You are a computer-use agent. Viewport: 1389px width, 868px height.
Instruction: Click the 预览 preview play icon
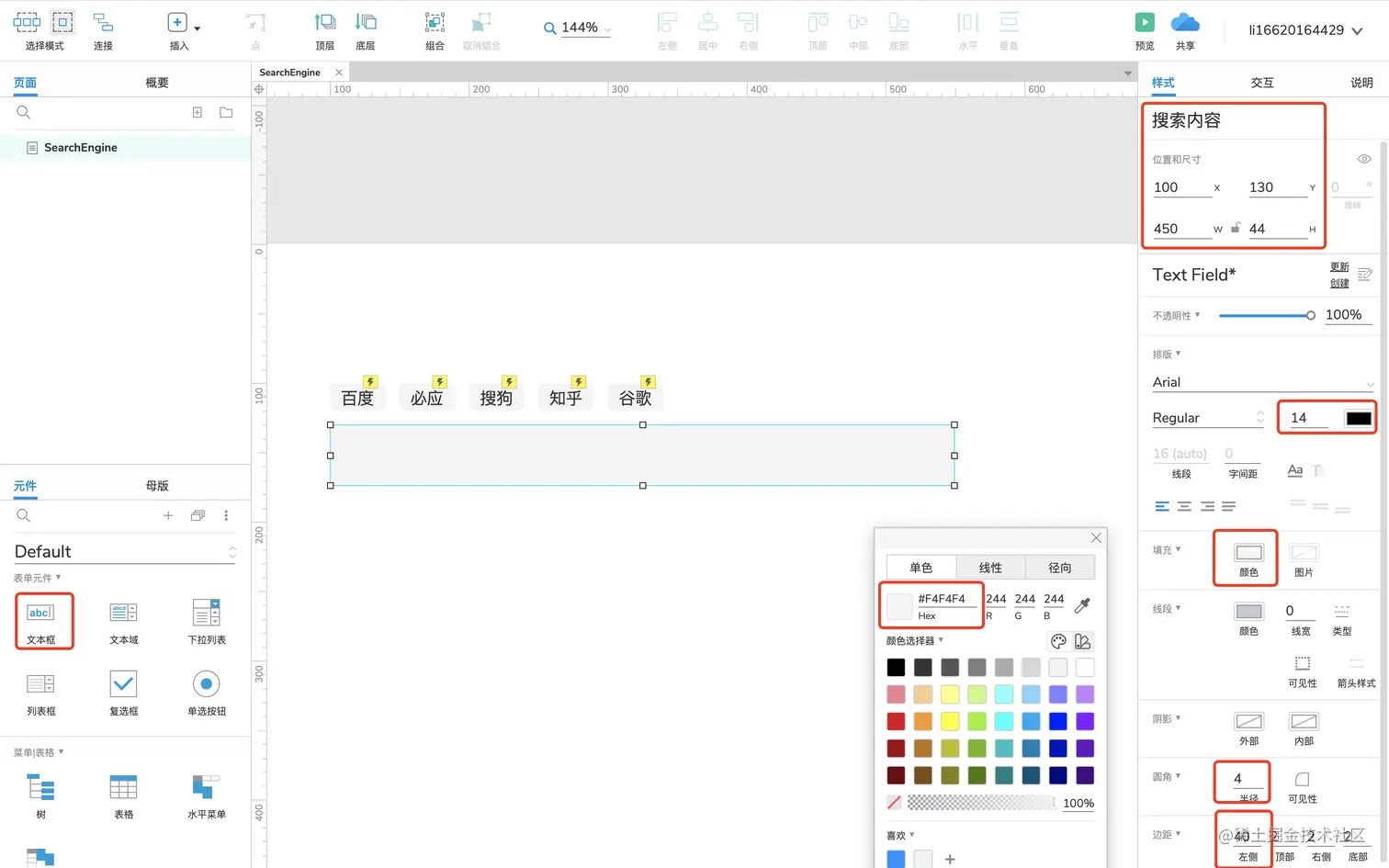1145,22
